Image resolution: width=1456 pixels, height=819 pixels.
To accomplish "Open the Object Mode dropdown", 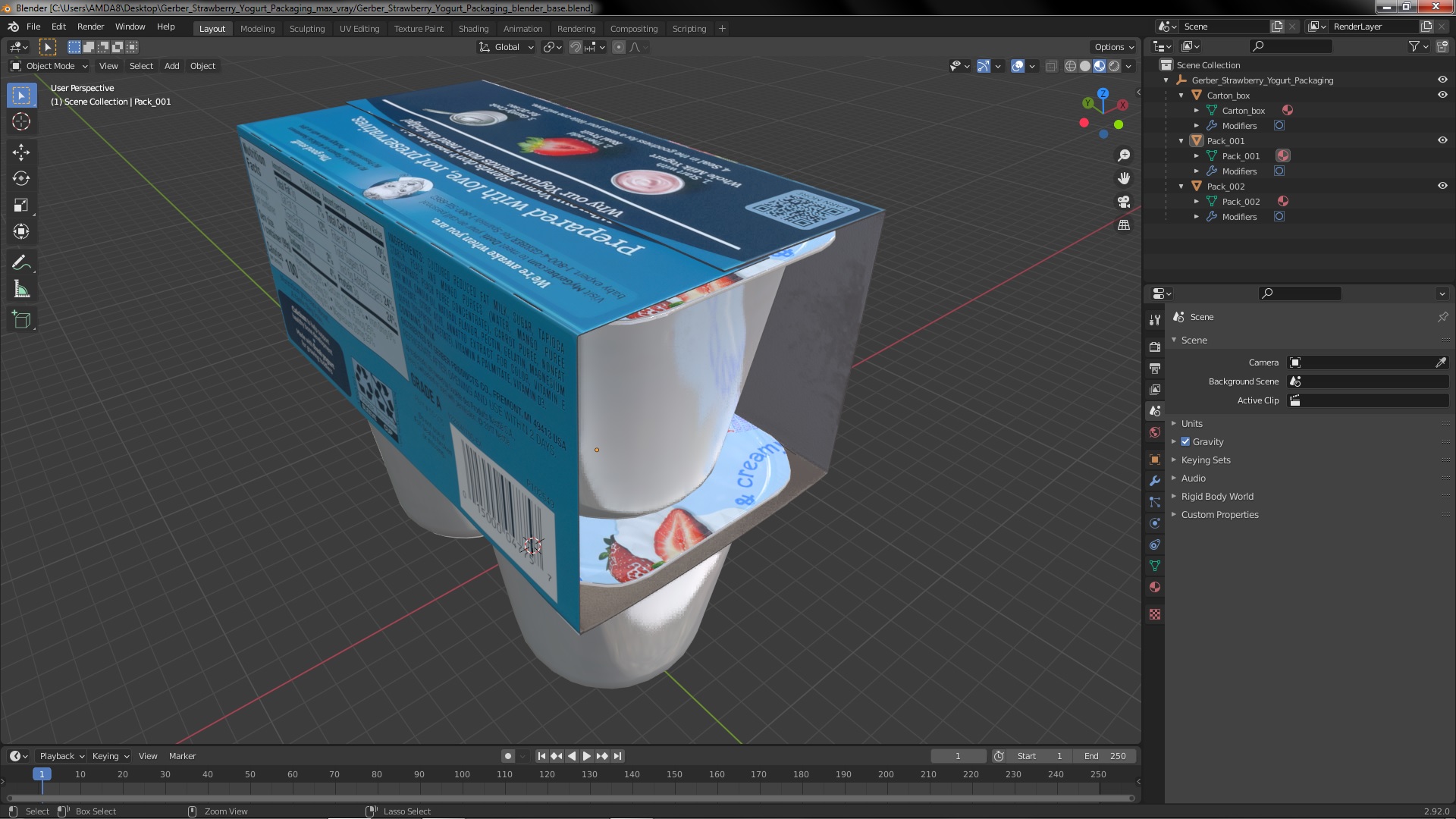I will (x=49, y=66).
